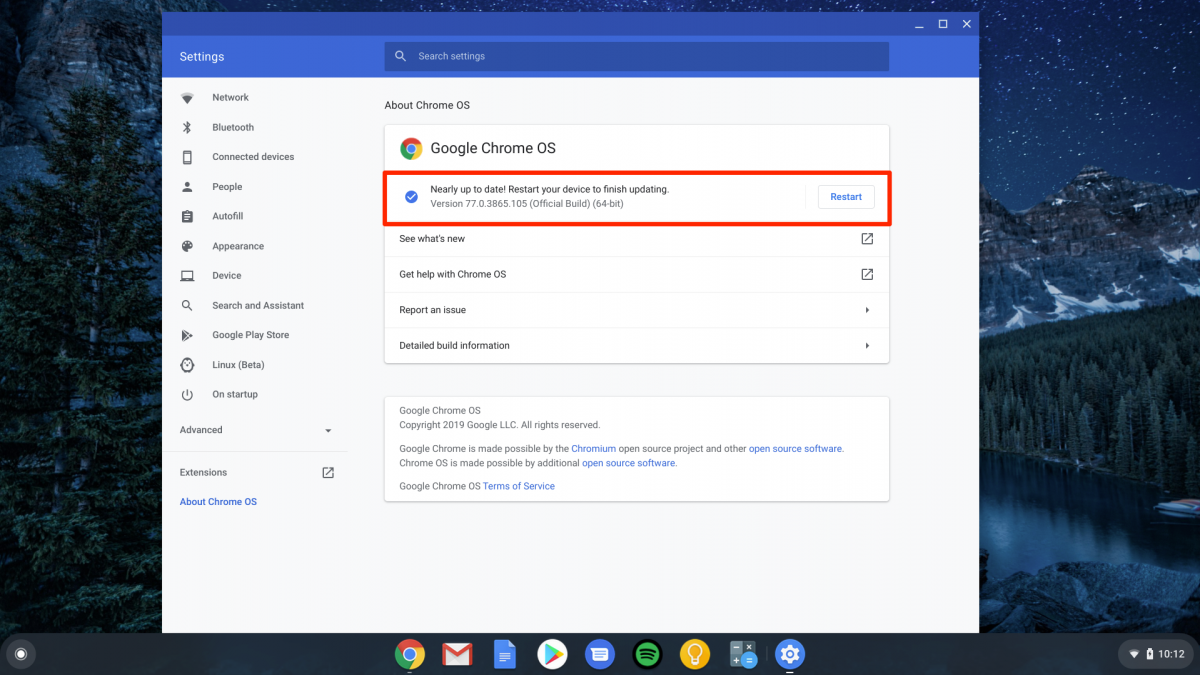
Task: Click the Restart button to finish updating
Action: pos(845,197)
